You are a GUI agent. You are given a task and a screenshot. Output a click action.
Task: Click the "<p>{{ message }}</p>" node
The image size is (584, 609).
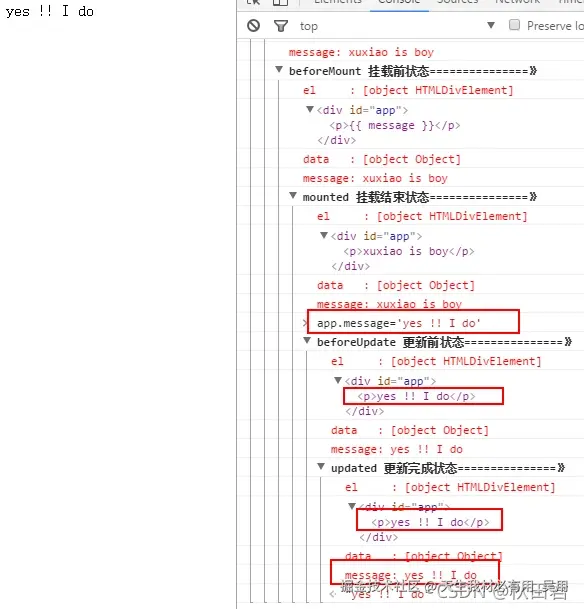click(x=395, y=125)
